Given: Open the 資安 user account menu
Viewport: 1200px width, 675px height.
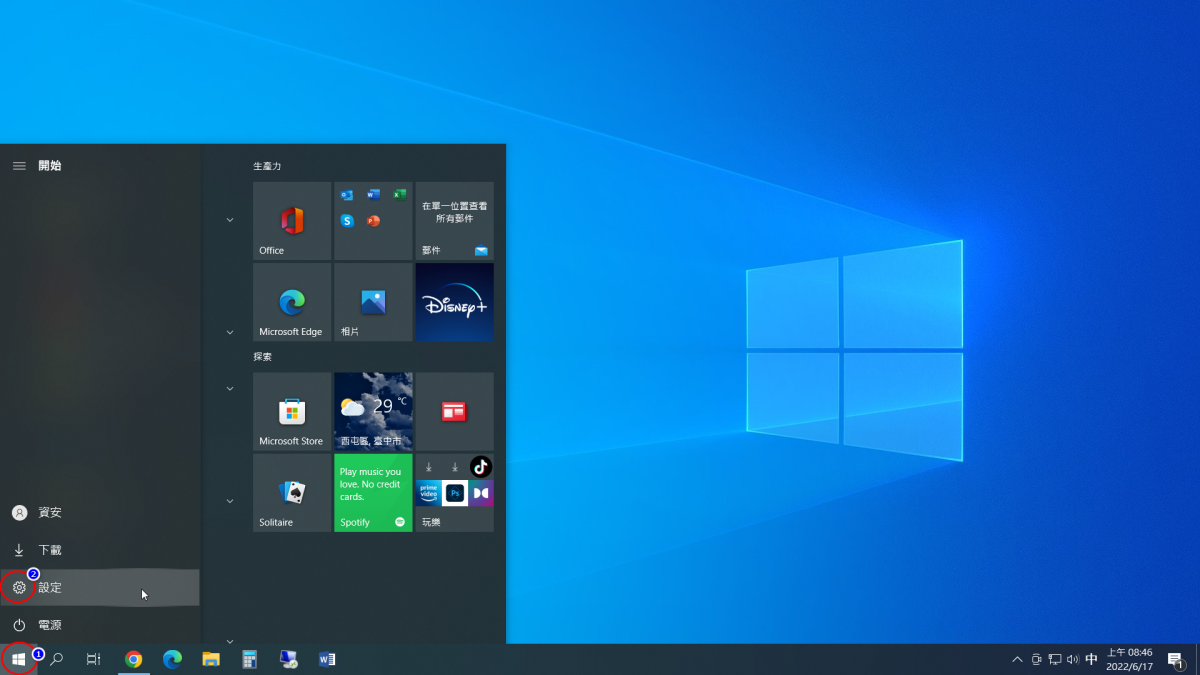Looking at the screenshot, I should click(100, 512).
